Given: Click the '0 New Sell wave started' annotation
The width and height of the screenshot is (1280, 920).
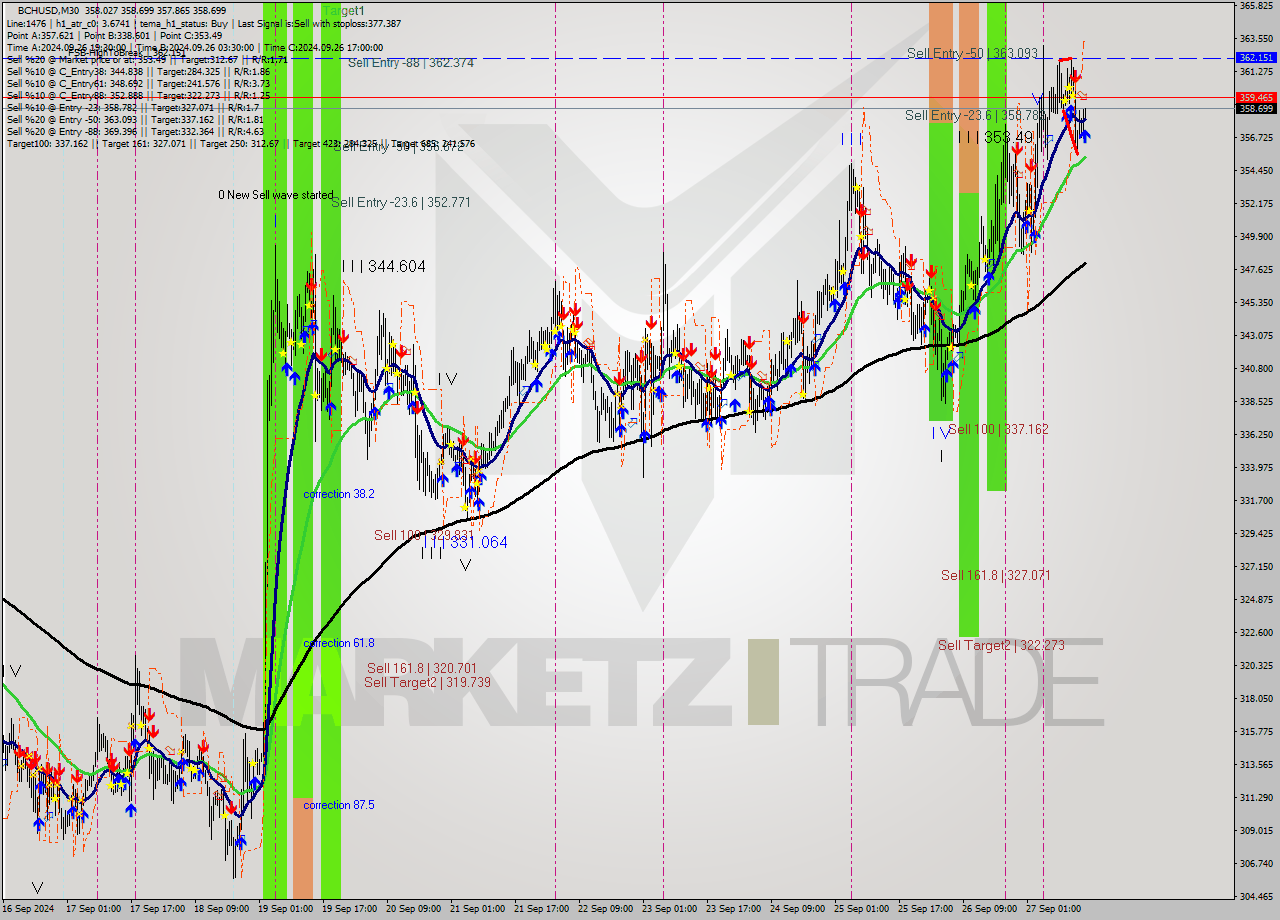Looking at the screenshot, I should [276, 195].
